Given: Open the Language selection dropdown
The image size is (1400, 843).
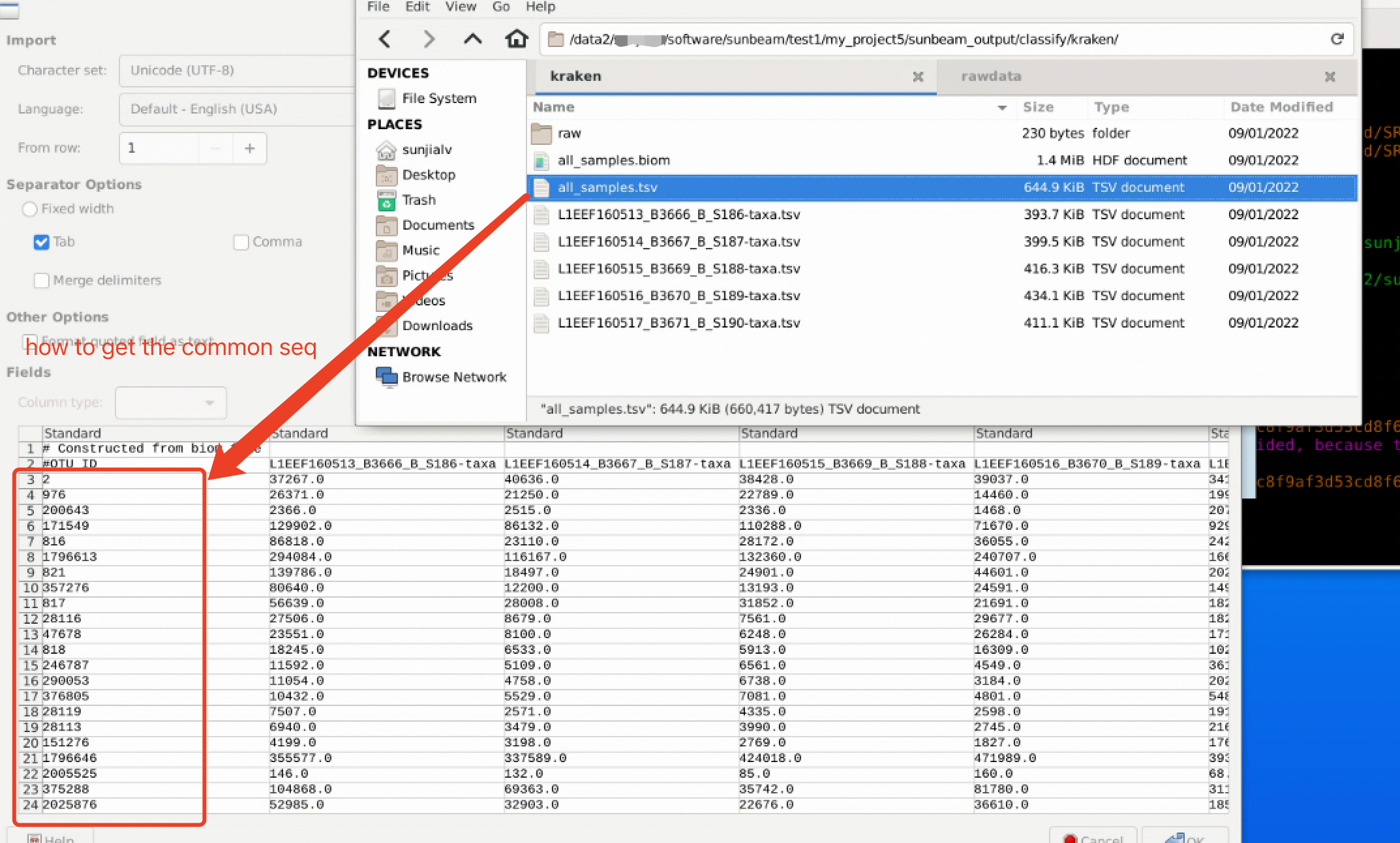Looking at the screenshot, I should [236, 109].
